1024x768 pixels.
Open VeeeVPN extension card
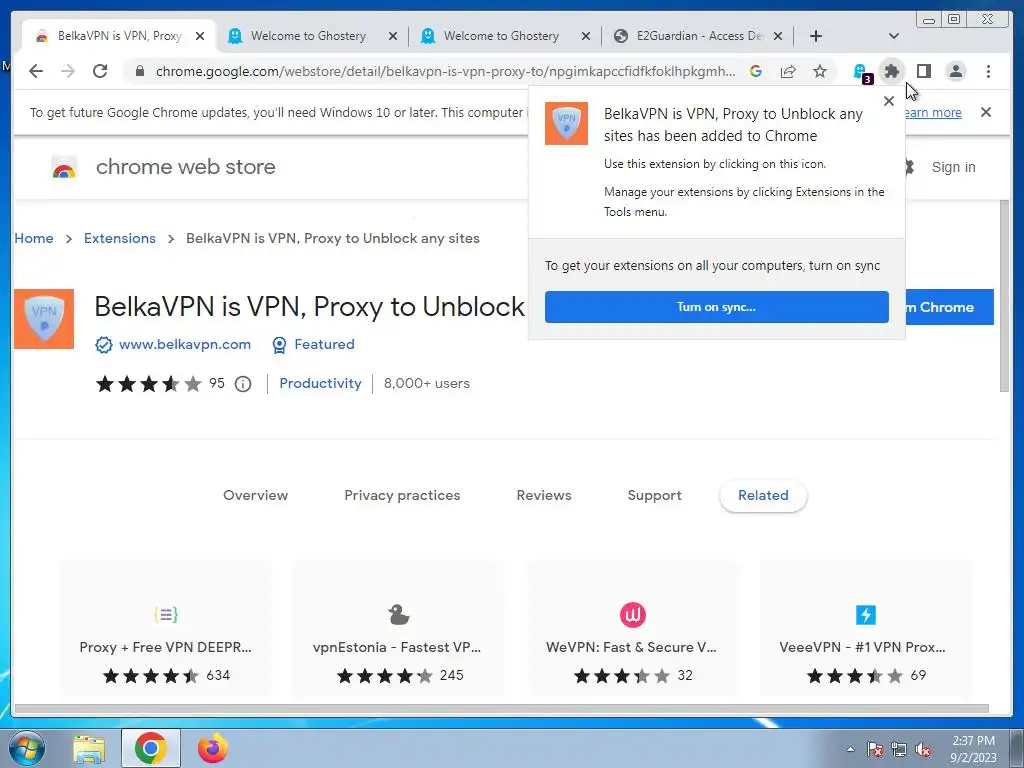[865, 631]
